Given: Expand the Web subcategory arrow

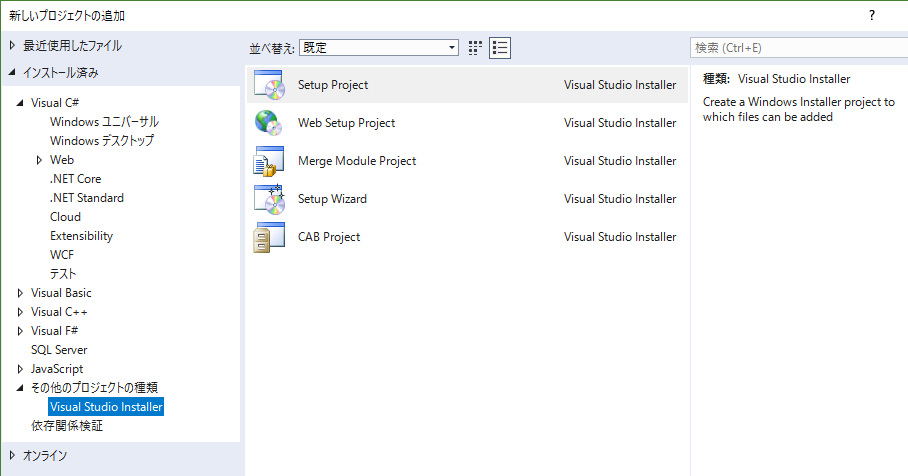Looking at the screenshot, I should (x=39, y=160).
